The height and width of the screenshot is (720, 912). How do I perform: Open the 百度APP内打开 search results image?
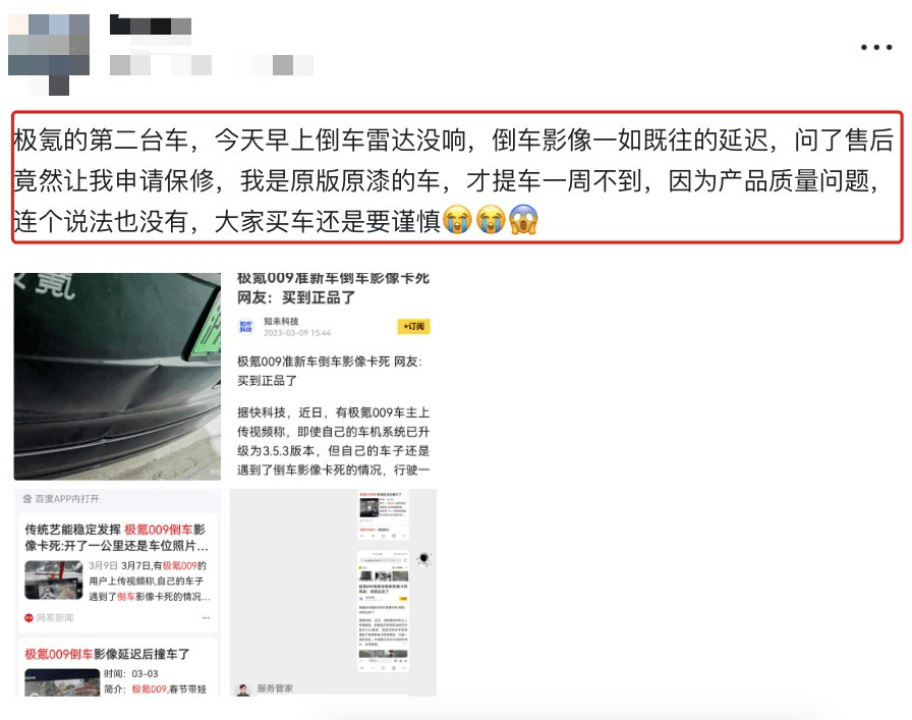point(117,592)
